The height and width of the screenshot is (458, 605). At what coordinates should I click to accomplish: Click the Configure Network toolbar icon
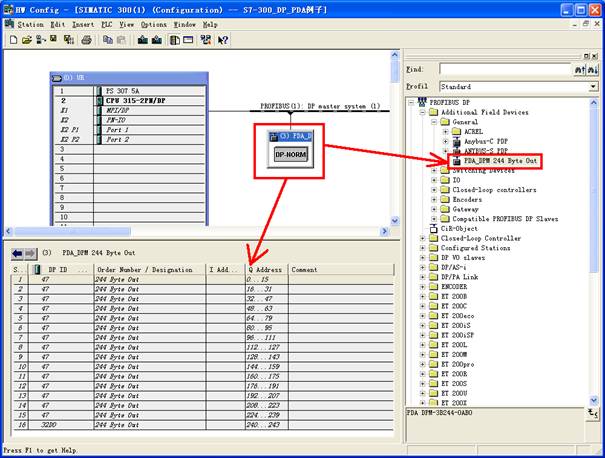(206, 40)
